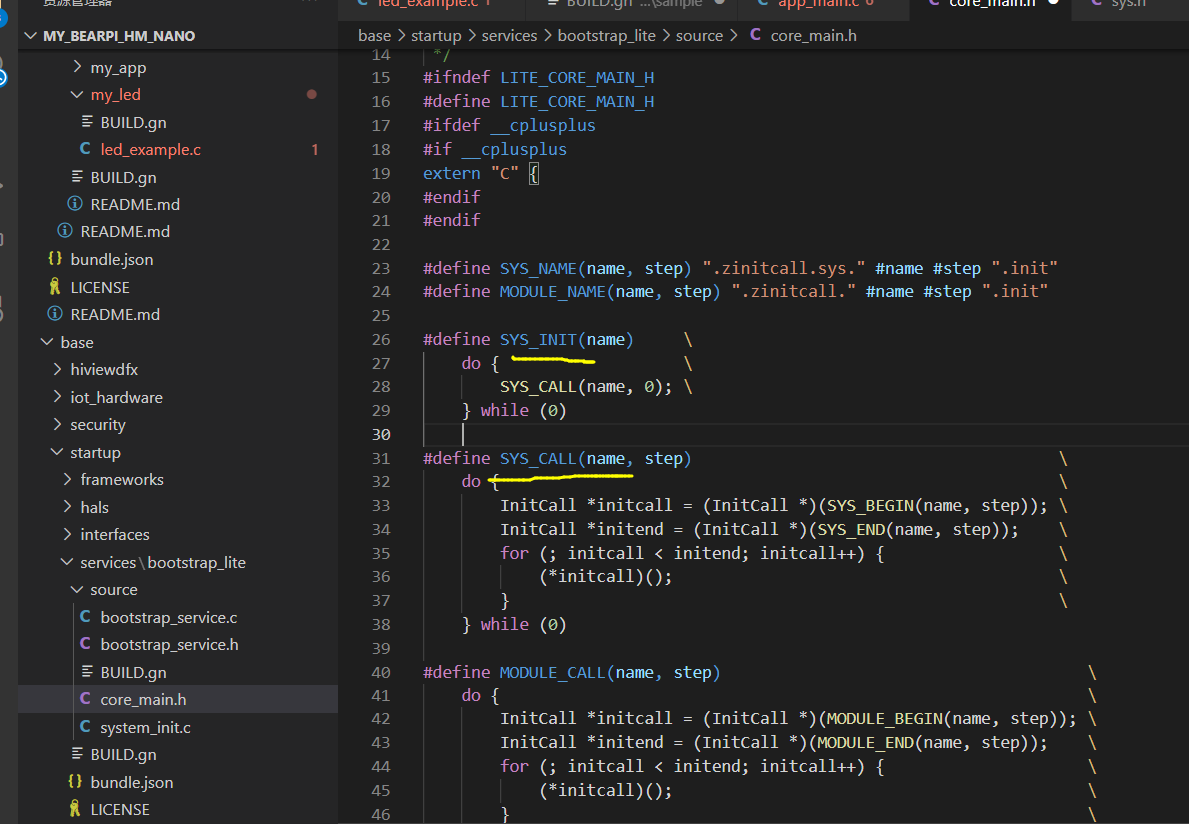Click the modified dot next to my_led
Image resolution: width=1189 pixels, height=824 pixels.
(312, 95)
